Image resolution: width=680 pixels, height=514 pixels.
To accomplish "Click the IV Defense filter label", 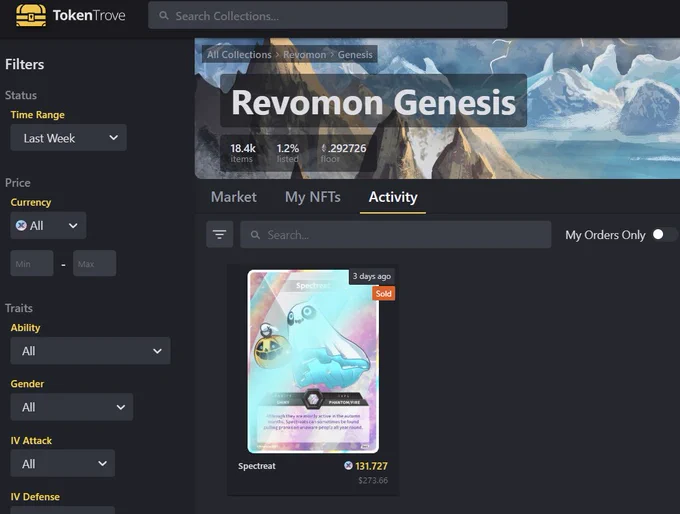I will (35, 497).
